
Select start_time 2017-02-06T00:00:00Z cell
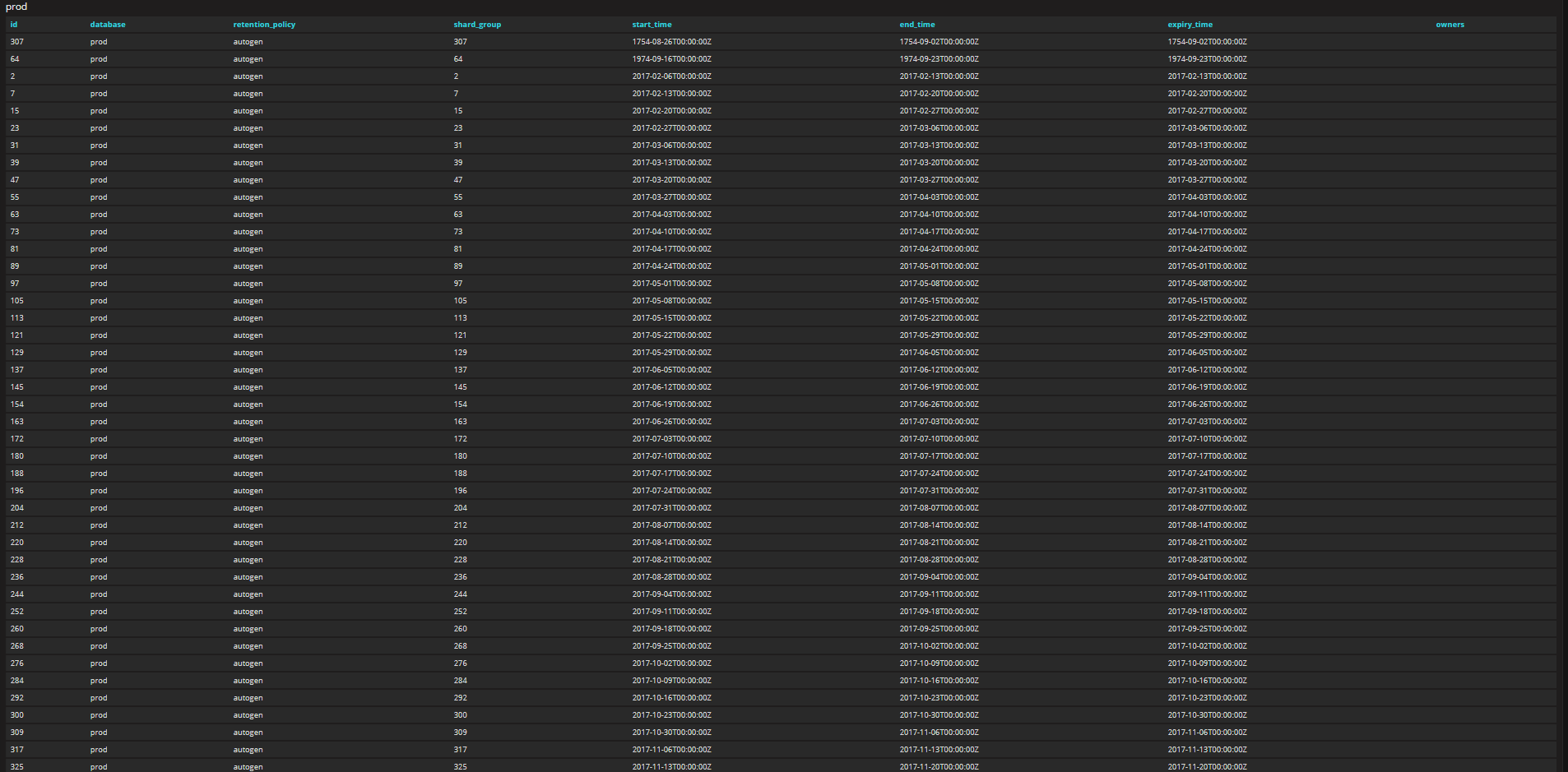click(672, 76)
